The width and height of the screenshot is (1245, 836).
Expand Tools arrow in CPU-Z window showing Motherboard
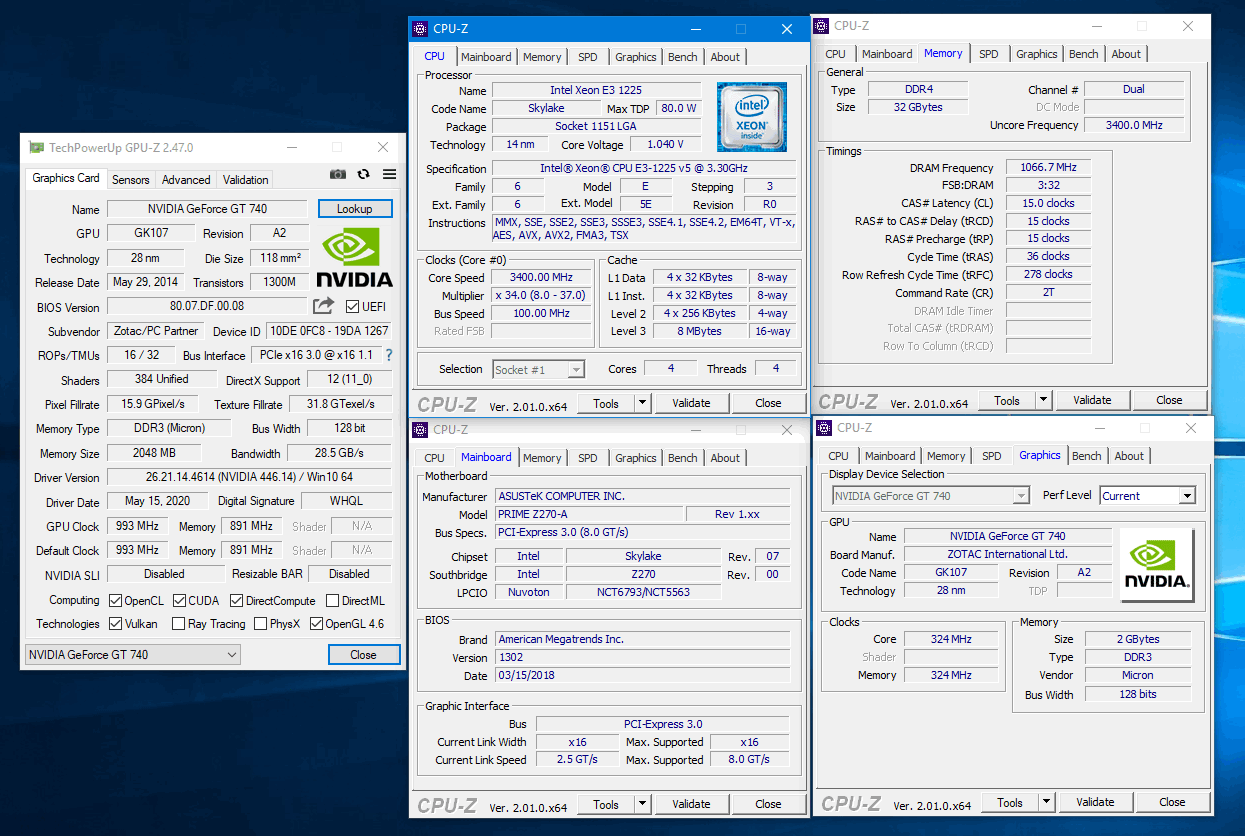pos(642,804)
